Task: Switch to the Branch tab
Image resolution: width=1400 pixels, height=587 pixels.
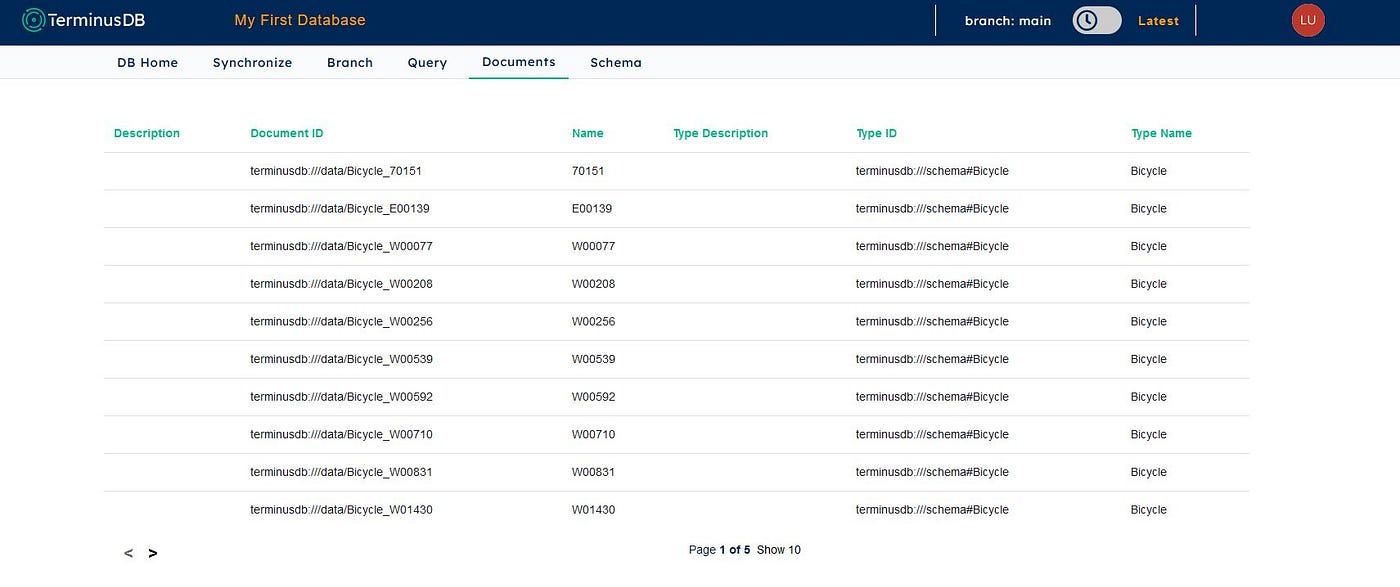Action: point(349,62)
